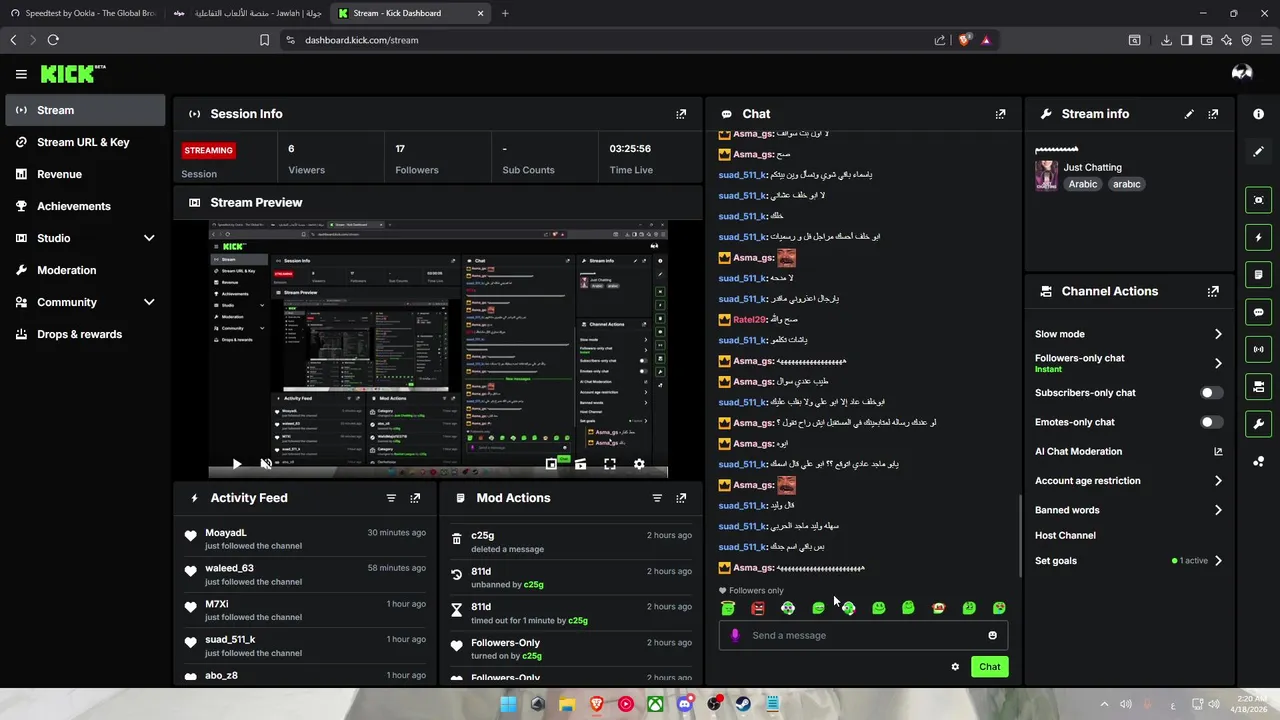This screenshot has width=1280, height=720.
Task: Toggle the broadcast signal widget in right sidebar
Action: 1258,349
